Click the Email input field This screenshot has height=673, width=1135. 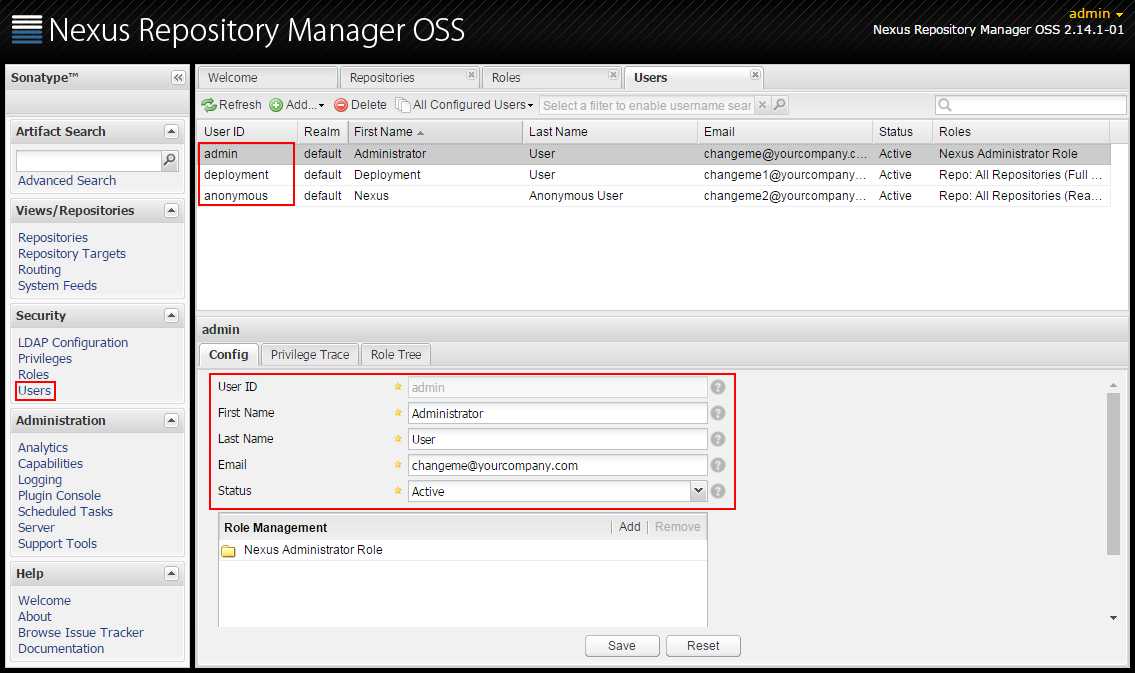coord(557,465)
